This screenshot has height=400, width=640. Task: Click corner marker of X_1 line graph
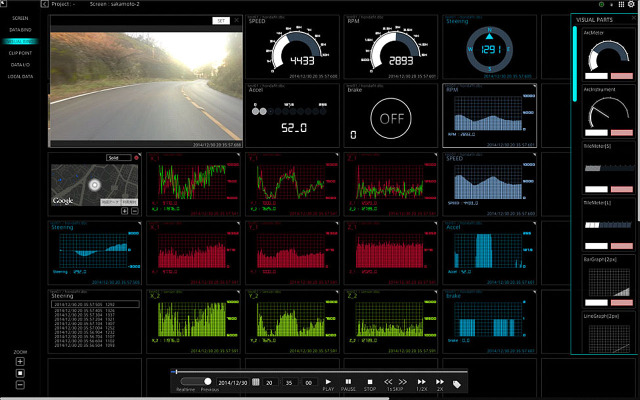[x=238, y=155]
